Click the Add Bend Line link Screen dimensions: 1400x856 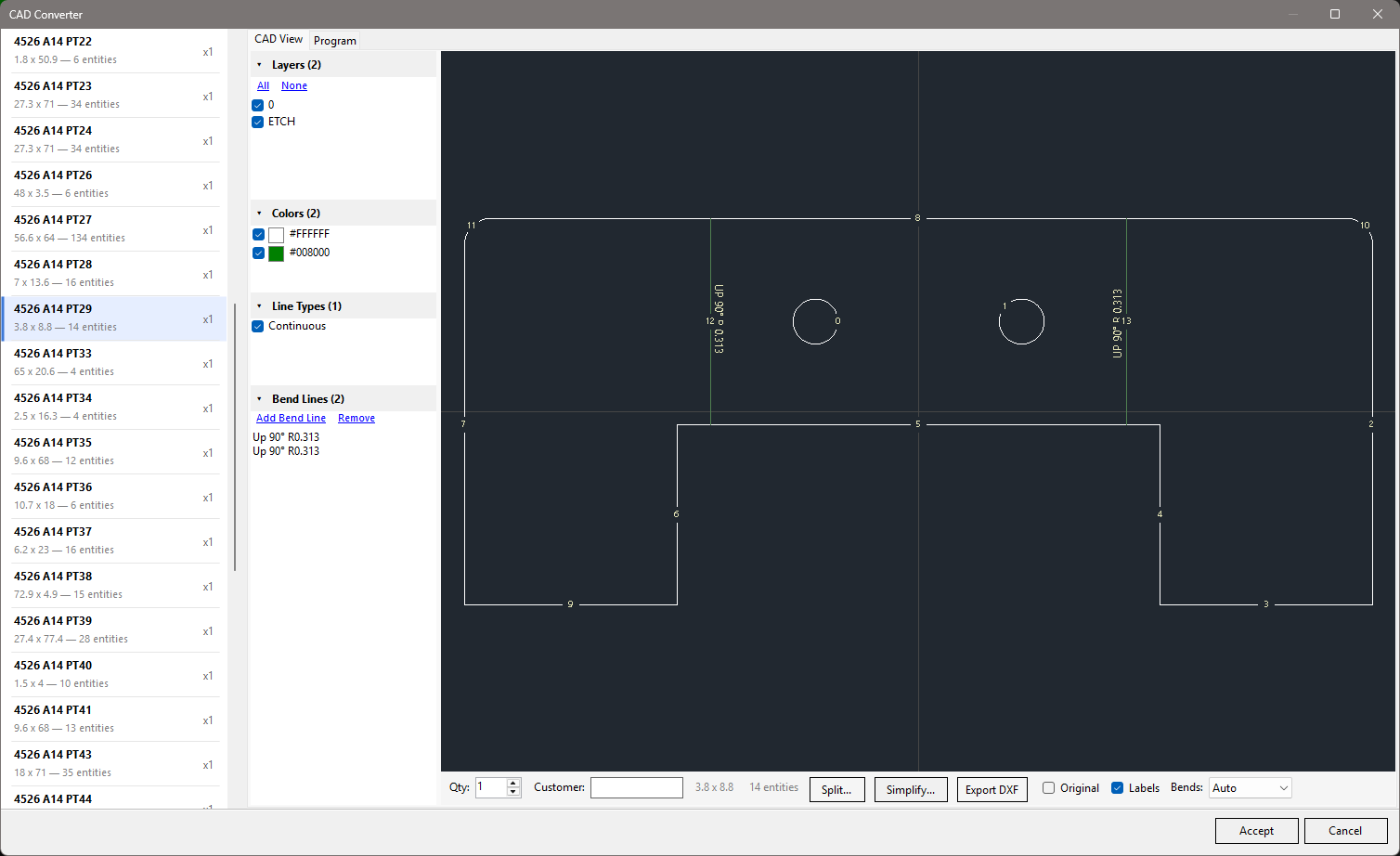291,418
